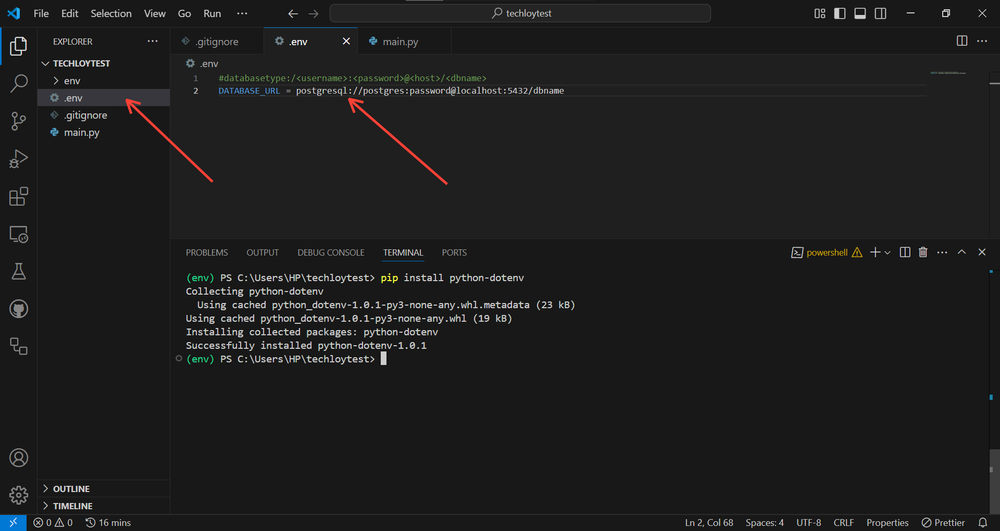Open the GitHub view in activity bar

coord(18,309)
